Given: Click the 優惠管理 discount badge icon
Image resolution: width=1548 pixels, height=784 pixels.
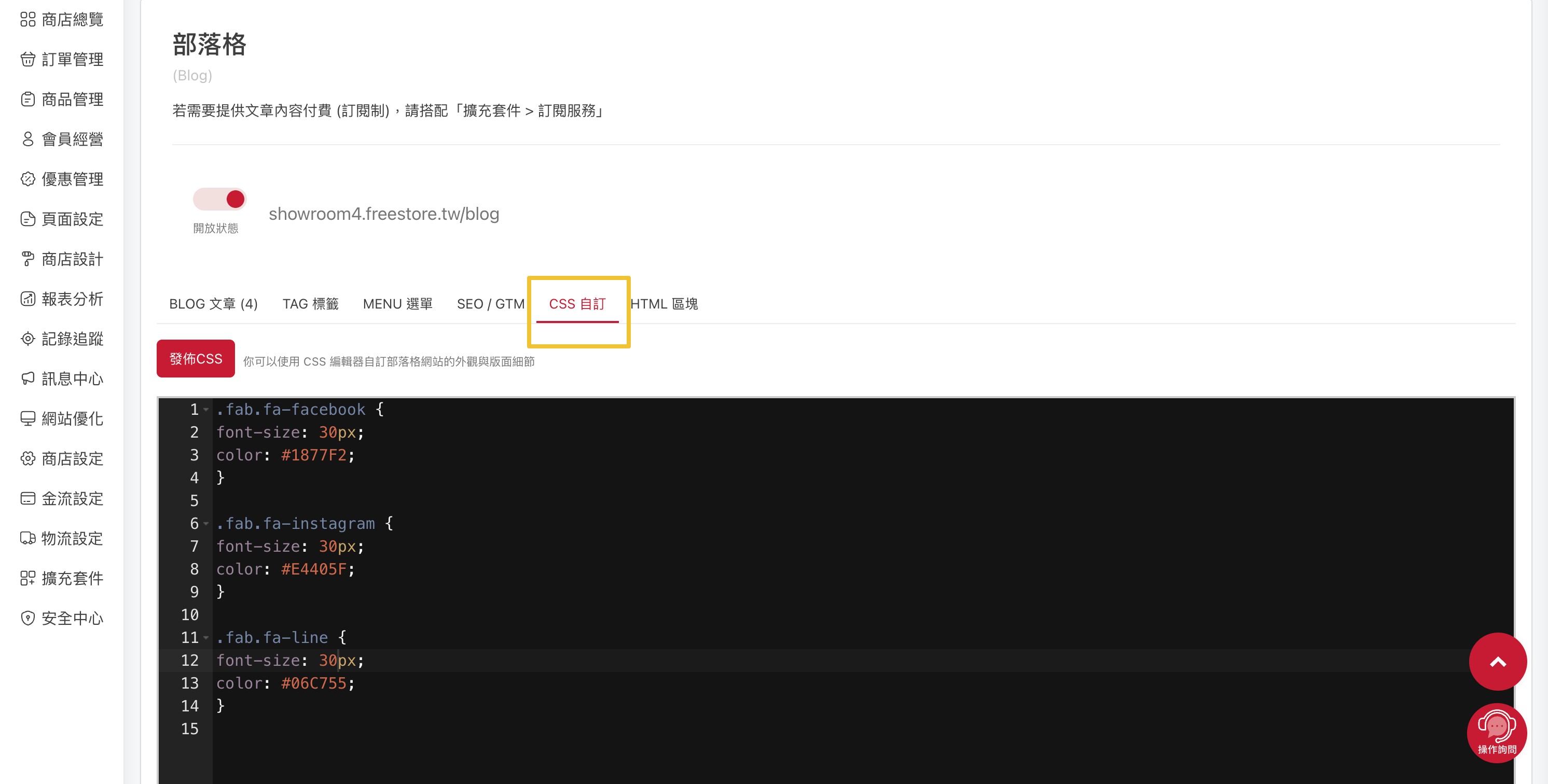Looking at the screenshot, I should pos(27,179).
